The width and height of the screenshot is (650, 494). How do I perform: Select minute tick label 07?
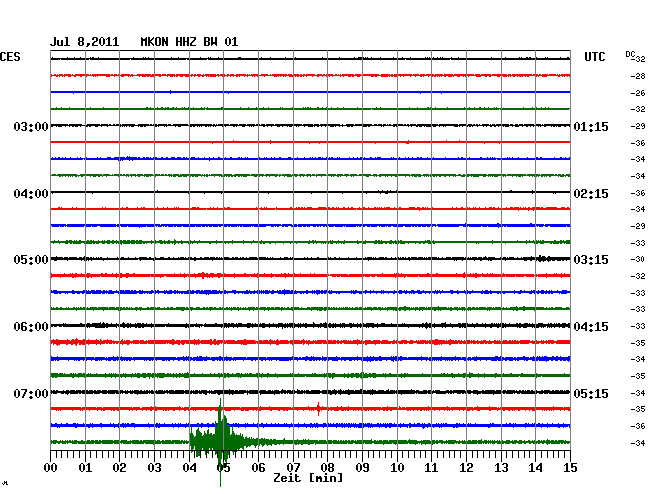(x=293, y=468)
